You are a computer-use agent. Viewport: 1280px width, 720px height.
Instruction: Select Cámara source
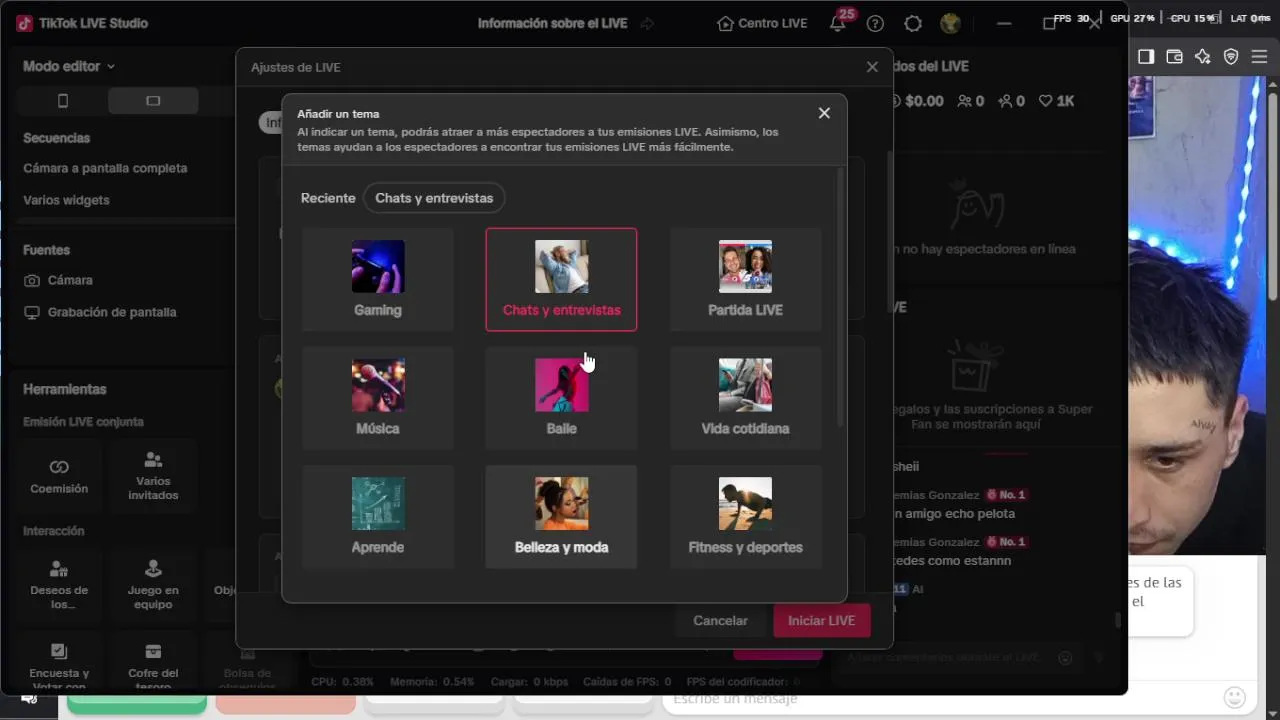[x=58, y=281]
